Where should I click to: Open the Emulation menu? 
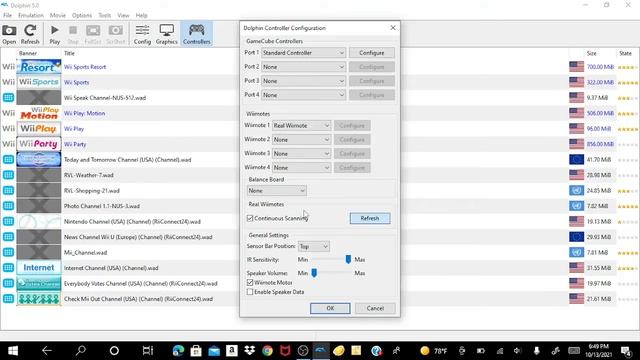31,15
